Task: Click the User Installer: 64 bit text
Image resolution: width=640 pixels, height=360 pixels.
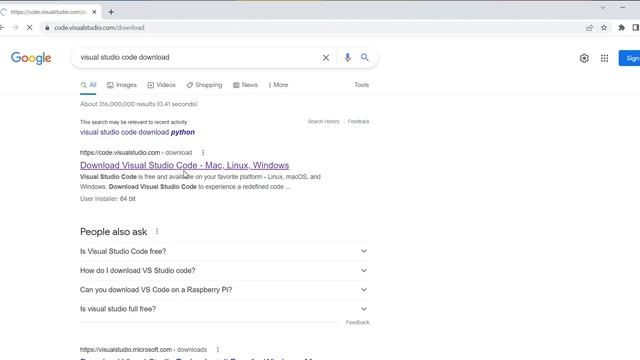Action: [x=108, y=199]
